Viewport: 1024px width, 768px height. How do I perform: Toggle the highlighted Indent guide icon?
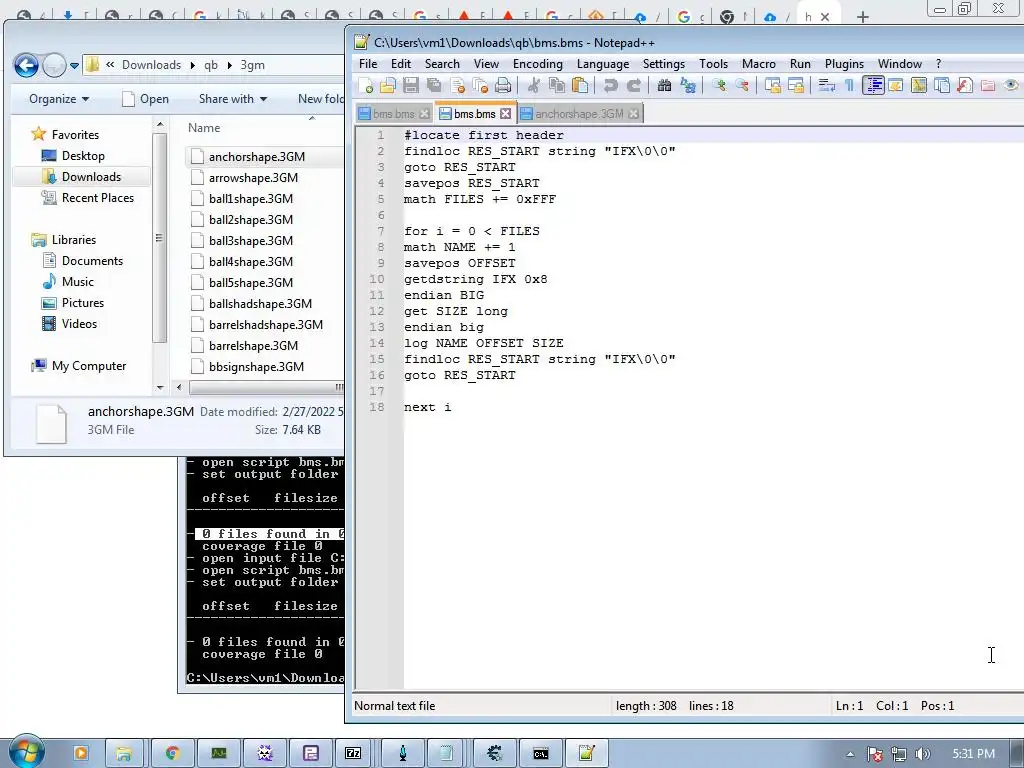[x=873, y=86]
